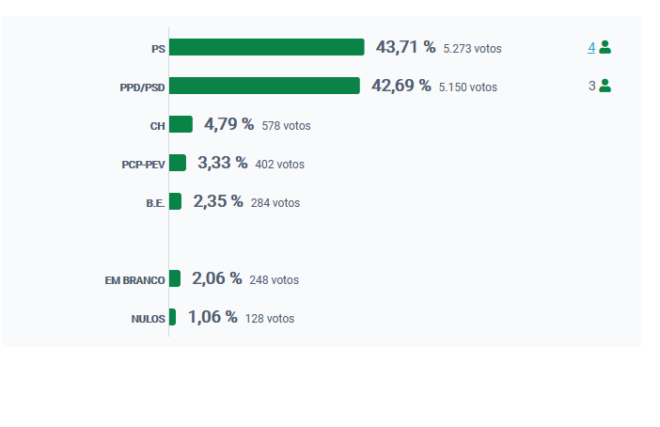The height and width of the screenshot is (427, 660).
Task: Click the NULOS green bar
Action: tap(172, 317)
